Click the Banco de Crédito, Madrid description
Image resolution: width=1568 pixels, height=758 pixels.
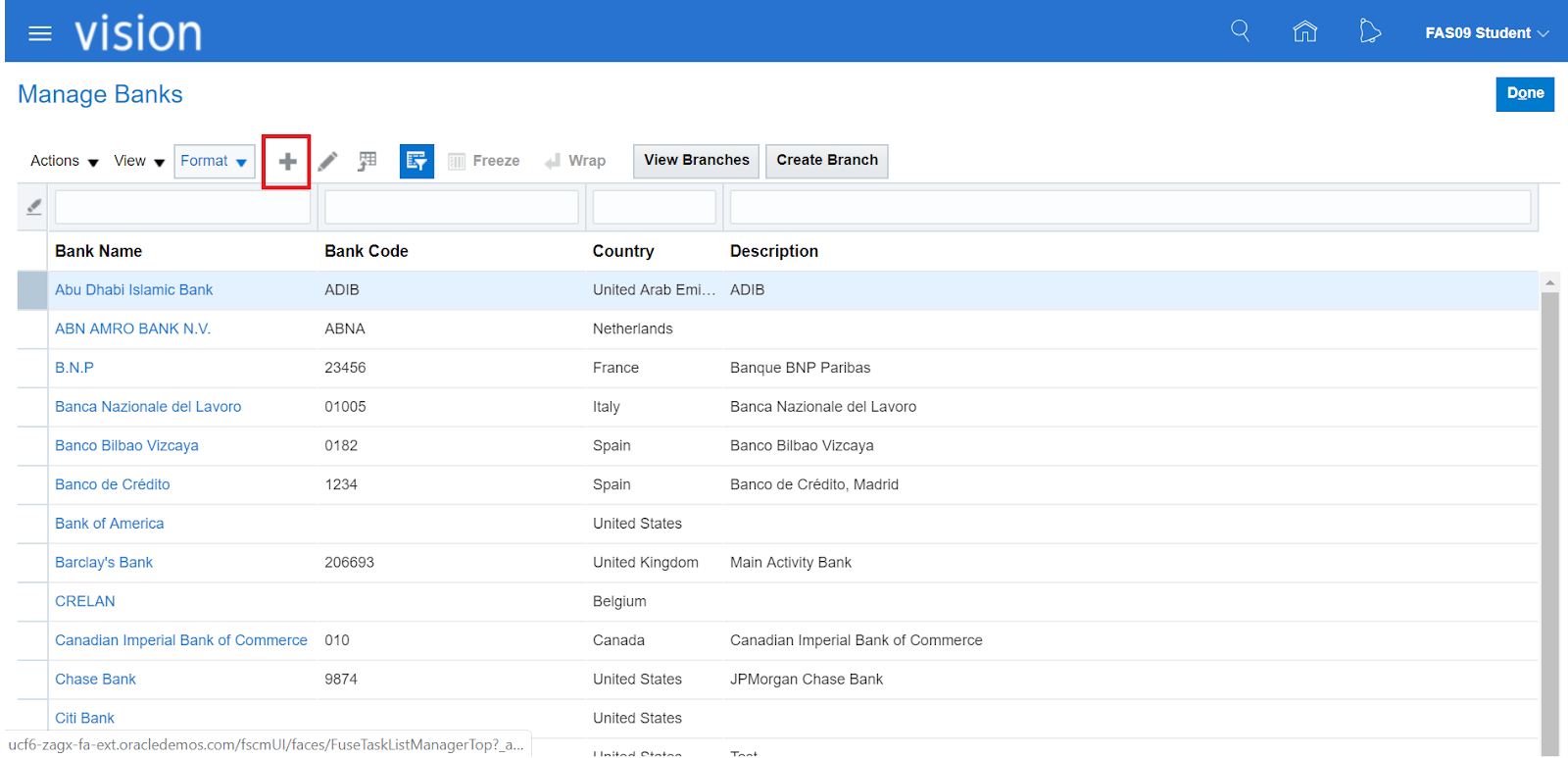pos(813,484)
